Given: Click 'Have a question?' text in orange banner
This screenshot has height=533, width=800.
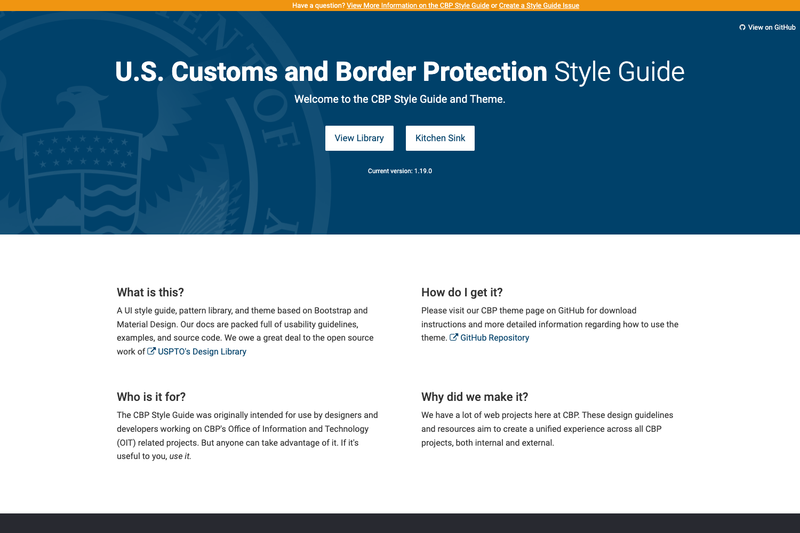Looking at the screenshot, I should tap(318, 6).
